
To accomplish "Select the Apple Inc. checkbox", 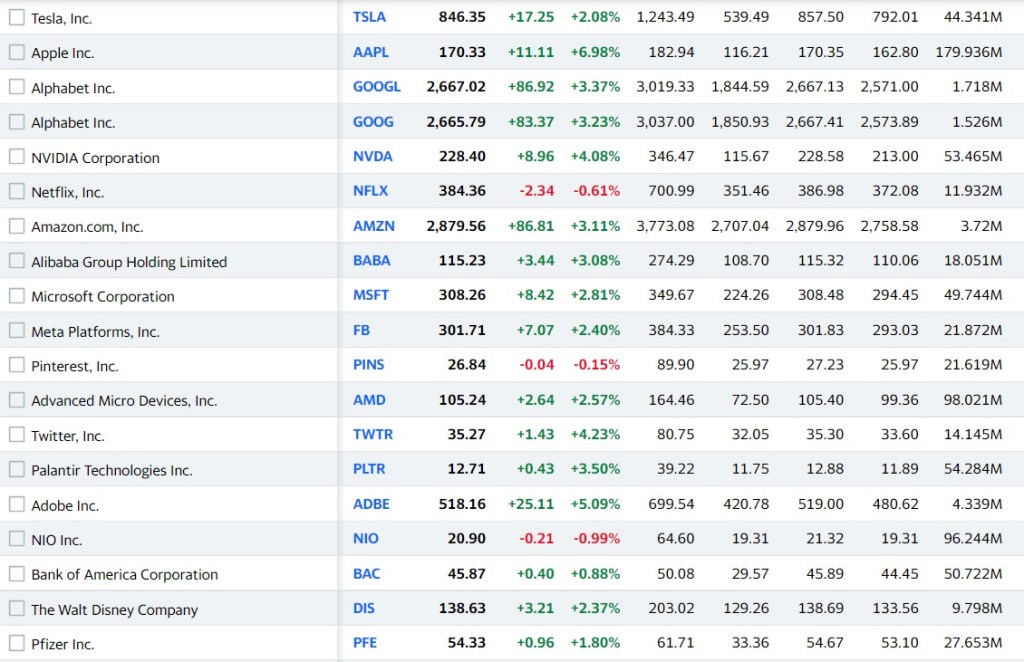I will [16, 52].
